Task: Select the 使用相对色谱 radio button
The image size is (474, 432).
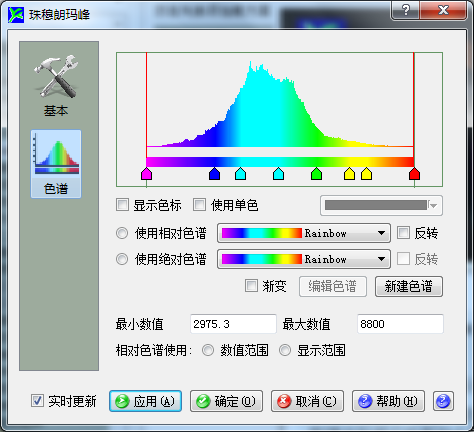Action: pyautogui.click(x=122, y=233)
